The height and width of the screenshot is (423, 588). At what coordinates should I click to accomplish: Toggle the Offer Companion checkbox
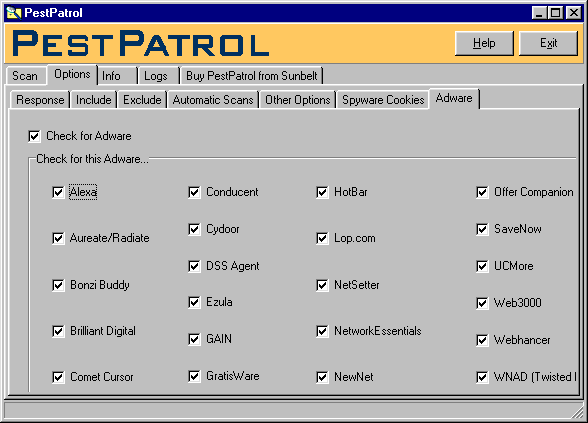482,192
